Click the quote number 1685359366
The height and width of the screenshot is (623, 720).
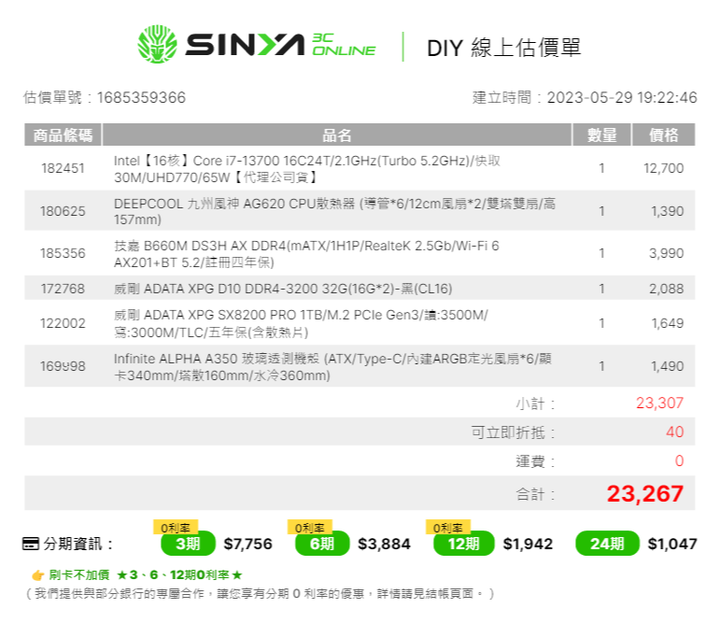point(141,98)
